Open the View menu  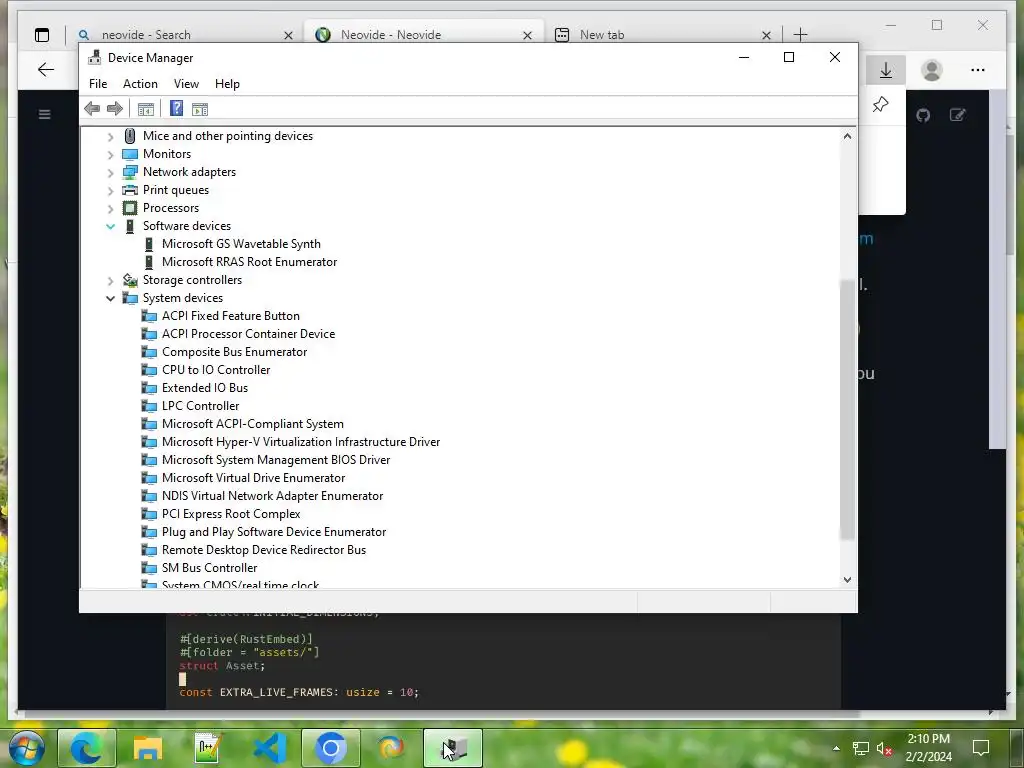click(x=186, y=84)
